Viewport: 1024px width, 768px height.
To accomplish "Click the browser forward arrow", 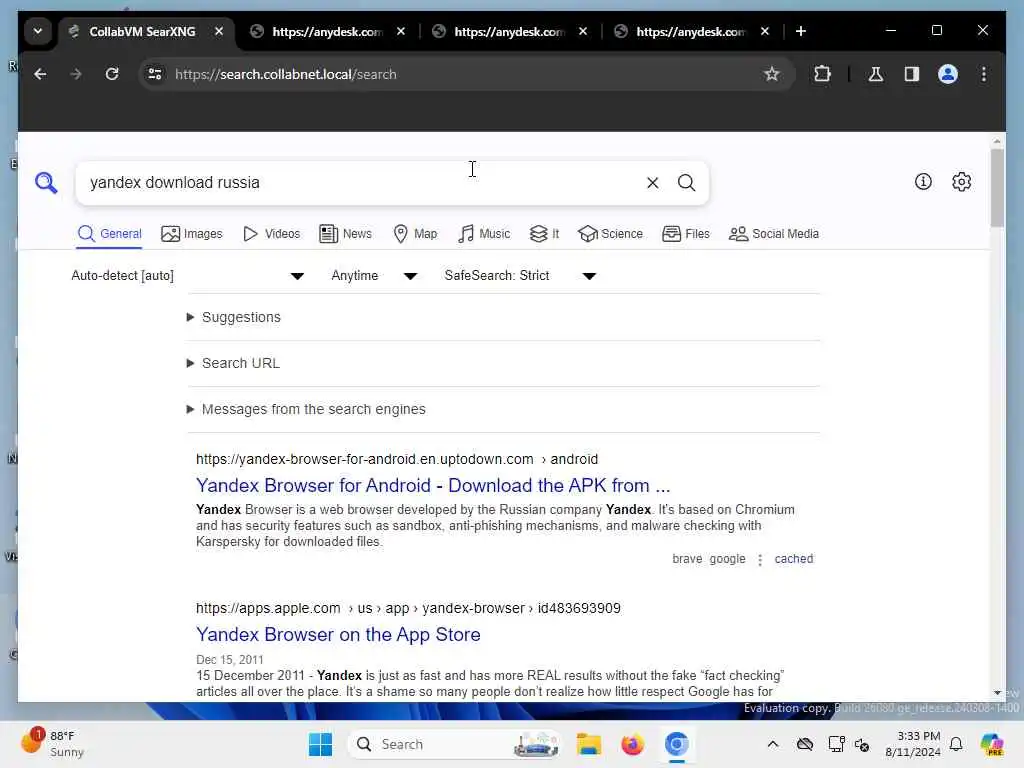I will point(76,74).
